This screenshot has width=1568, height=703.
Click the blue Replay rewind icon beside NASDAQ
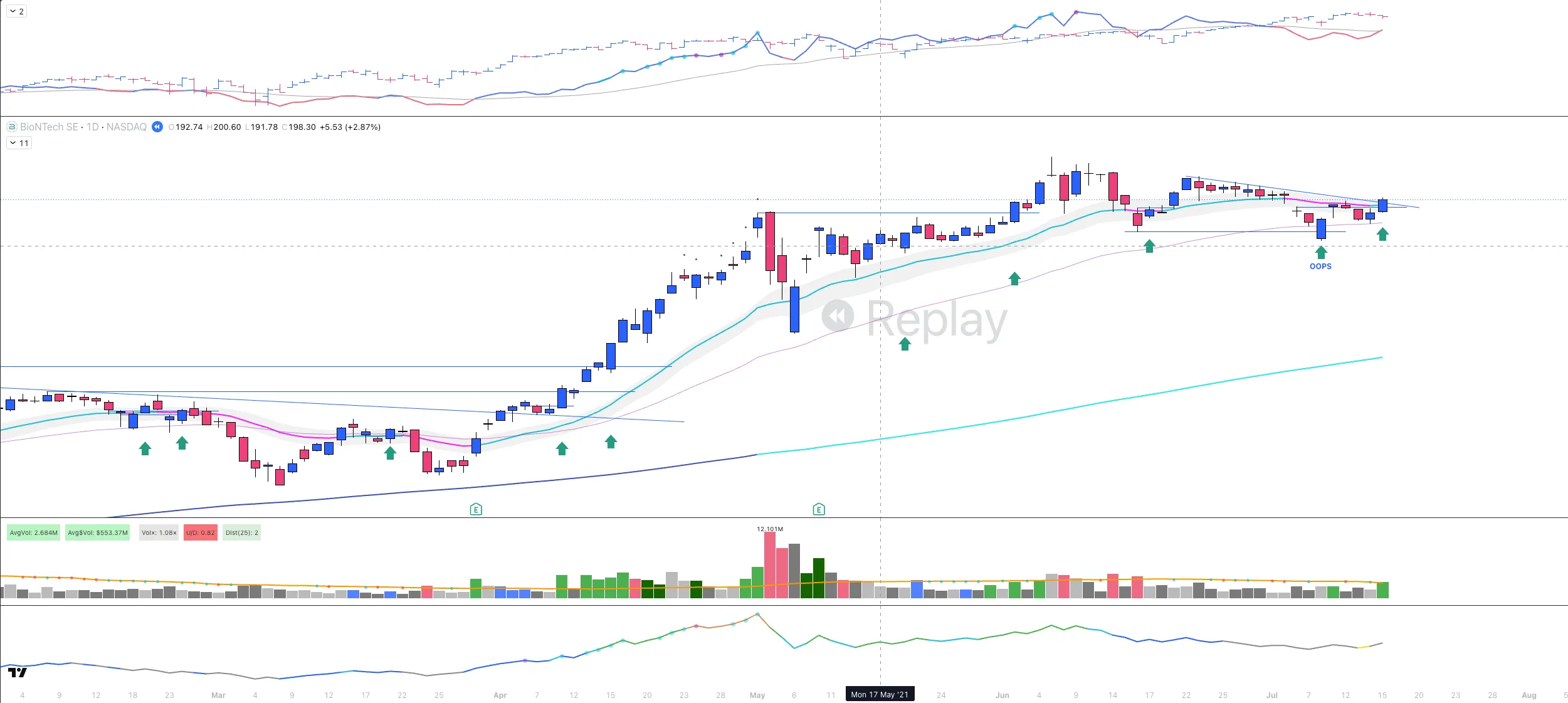coord(157,127)
